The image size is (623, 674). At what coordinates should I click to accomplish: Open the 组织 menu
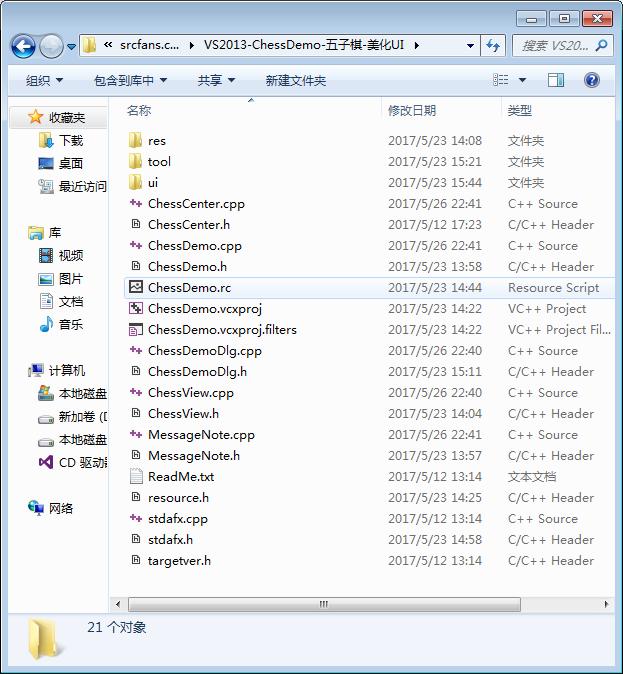[44, 80]
